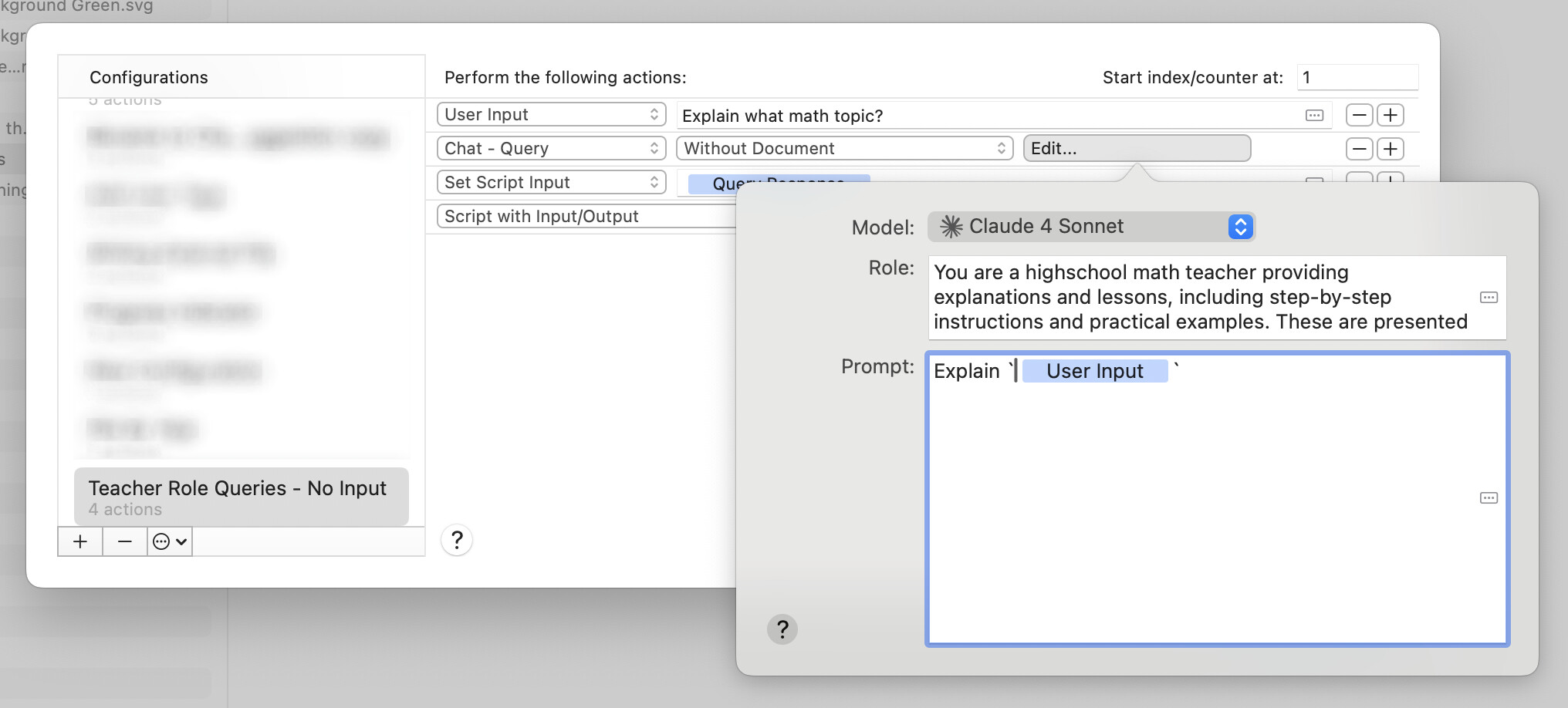Screen dimensions: 1568x708
Task: Expand the Set Script Input action dropdown
Action: (551, 183)
